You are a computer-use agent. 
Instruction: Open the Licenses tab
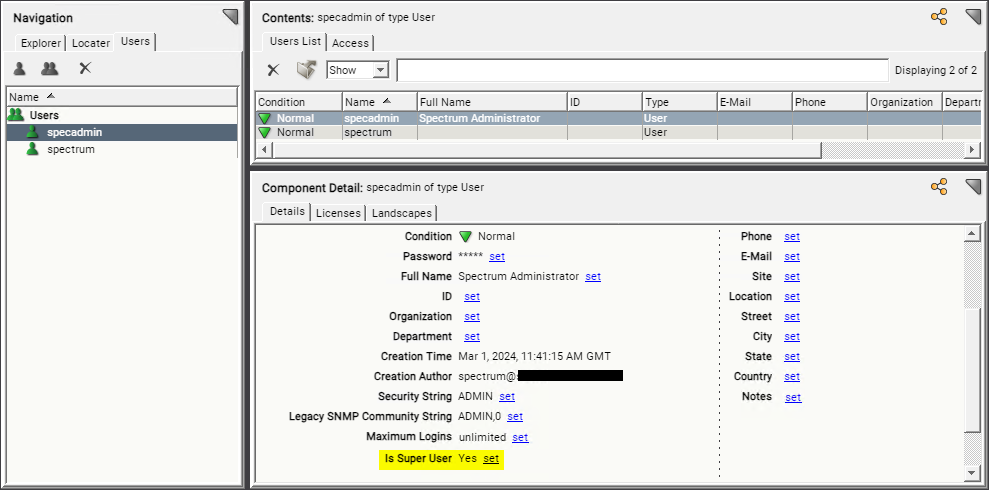click(338, 213)
